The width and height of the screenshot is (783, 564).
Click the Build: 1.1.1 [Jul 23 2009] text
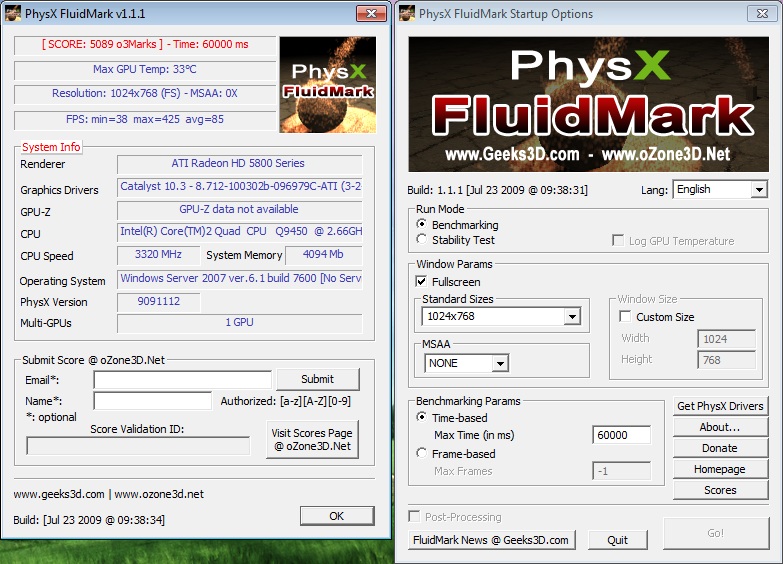[497, 190]
